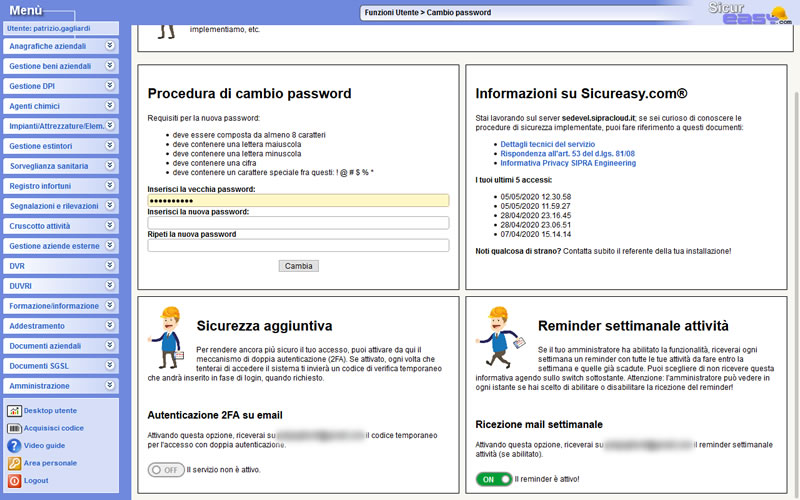Click the Reminder settimanale mascot image
Viewport: 800px width, 500px height.
(x=500, y=338)
